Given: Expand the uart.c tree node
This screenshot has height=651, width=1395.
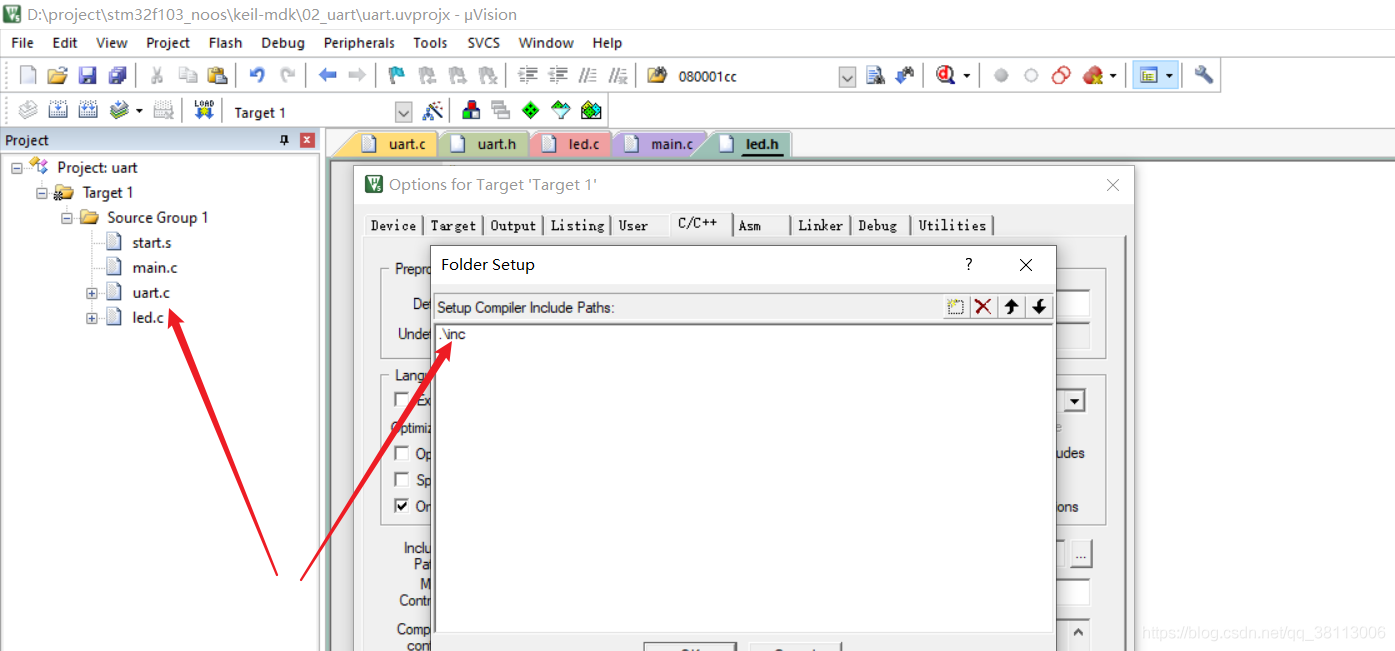Looking at the screenshot, I should [x=92, y=293].
